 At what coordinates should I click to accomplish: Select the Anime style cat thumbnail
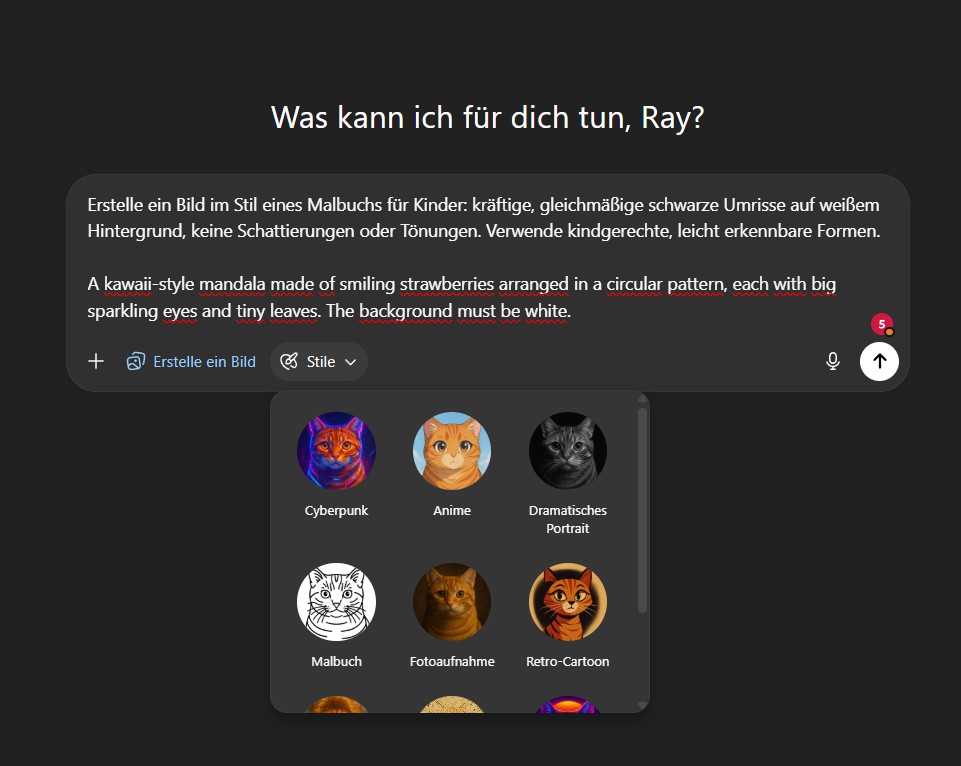452,450
